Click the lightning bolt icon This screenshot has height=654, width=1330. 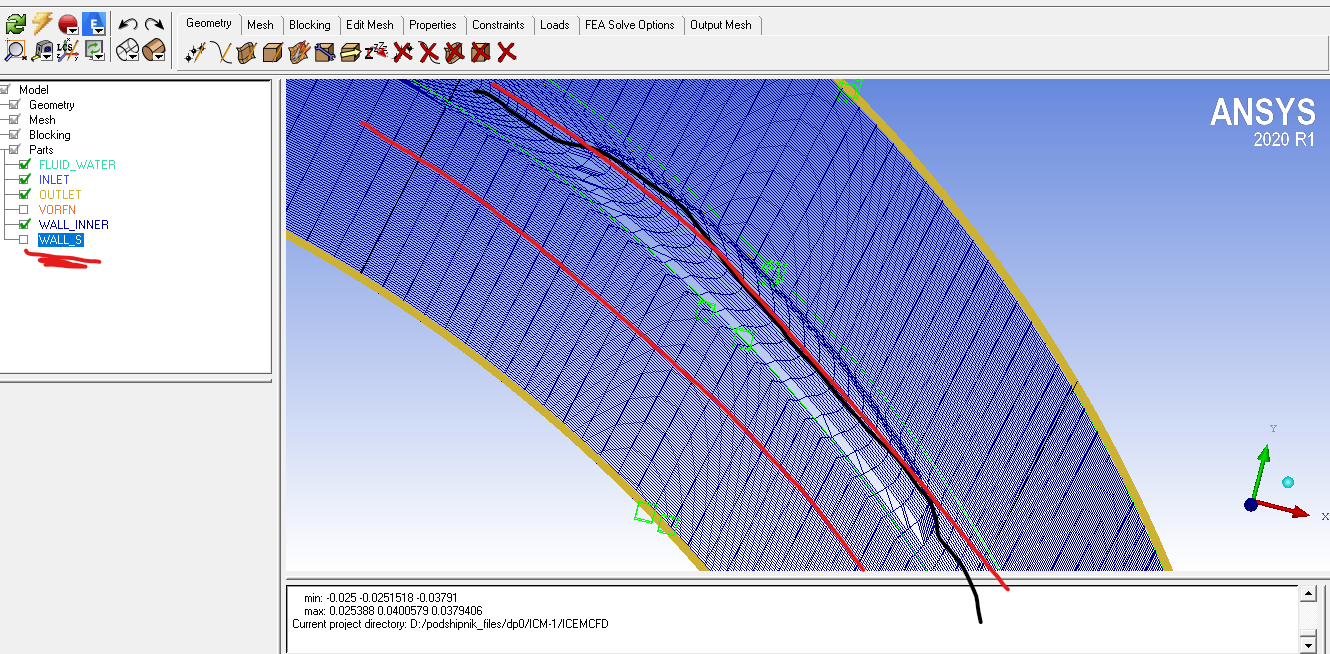click(x=42, y=23)
